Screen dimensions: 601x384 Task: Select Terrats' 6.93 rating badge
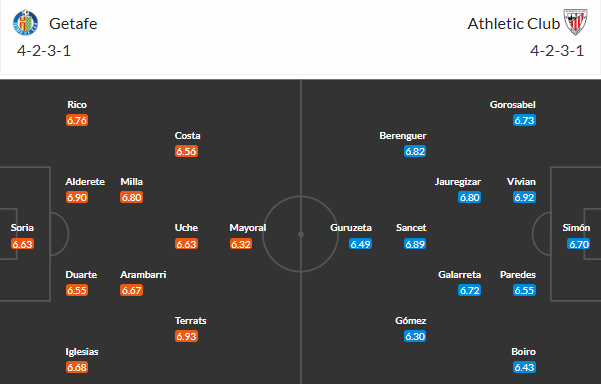click(186, 336)
